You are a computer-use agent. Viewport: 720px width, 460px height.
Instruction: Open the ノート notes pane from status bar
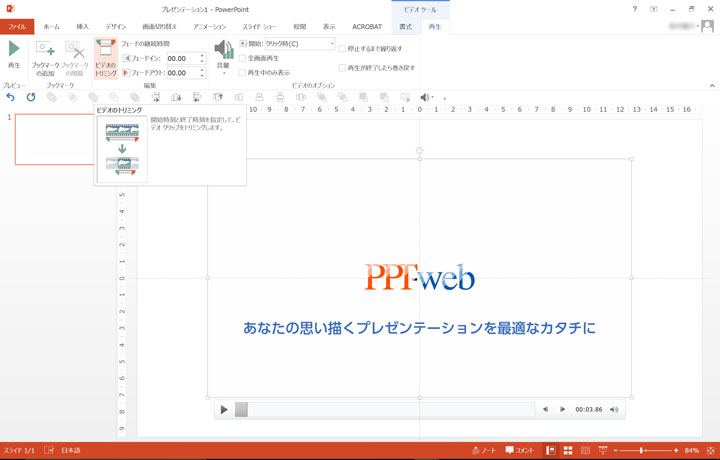(x=483, y=451)
